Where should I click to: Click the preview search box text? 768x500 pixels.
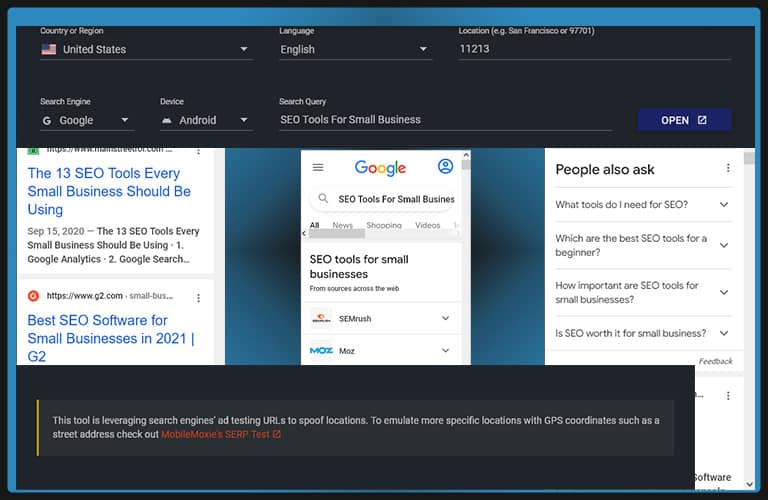pyautogui.click(x=396, y=199)
